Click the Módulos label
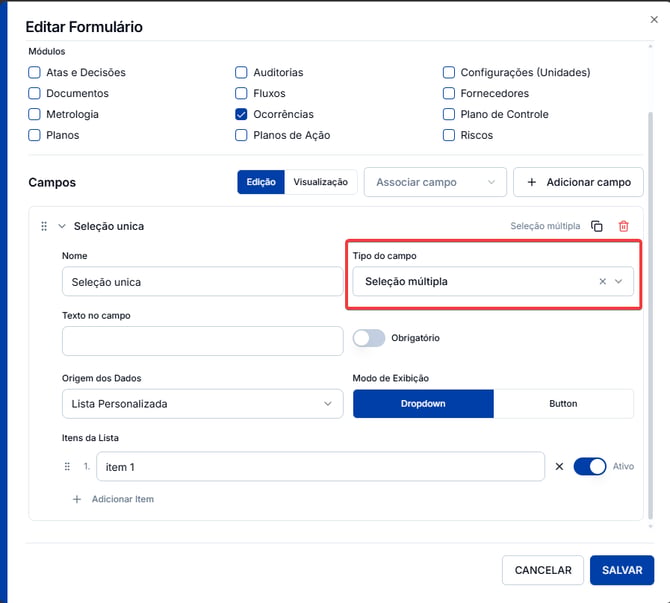This screenshot has height=603, width=670. click(47, 51)
